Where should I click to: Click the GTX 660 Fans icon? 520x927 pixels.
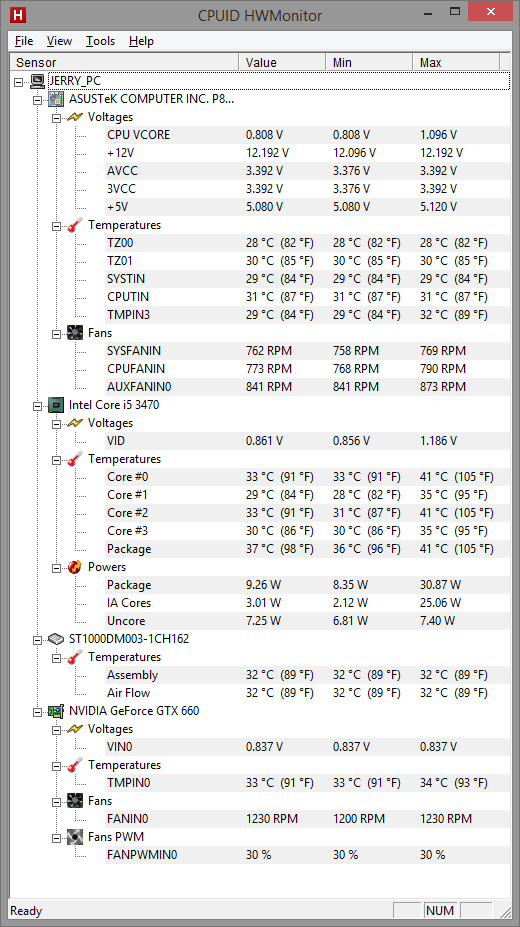coord(75,801)
